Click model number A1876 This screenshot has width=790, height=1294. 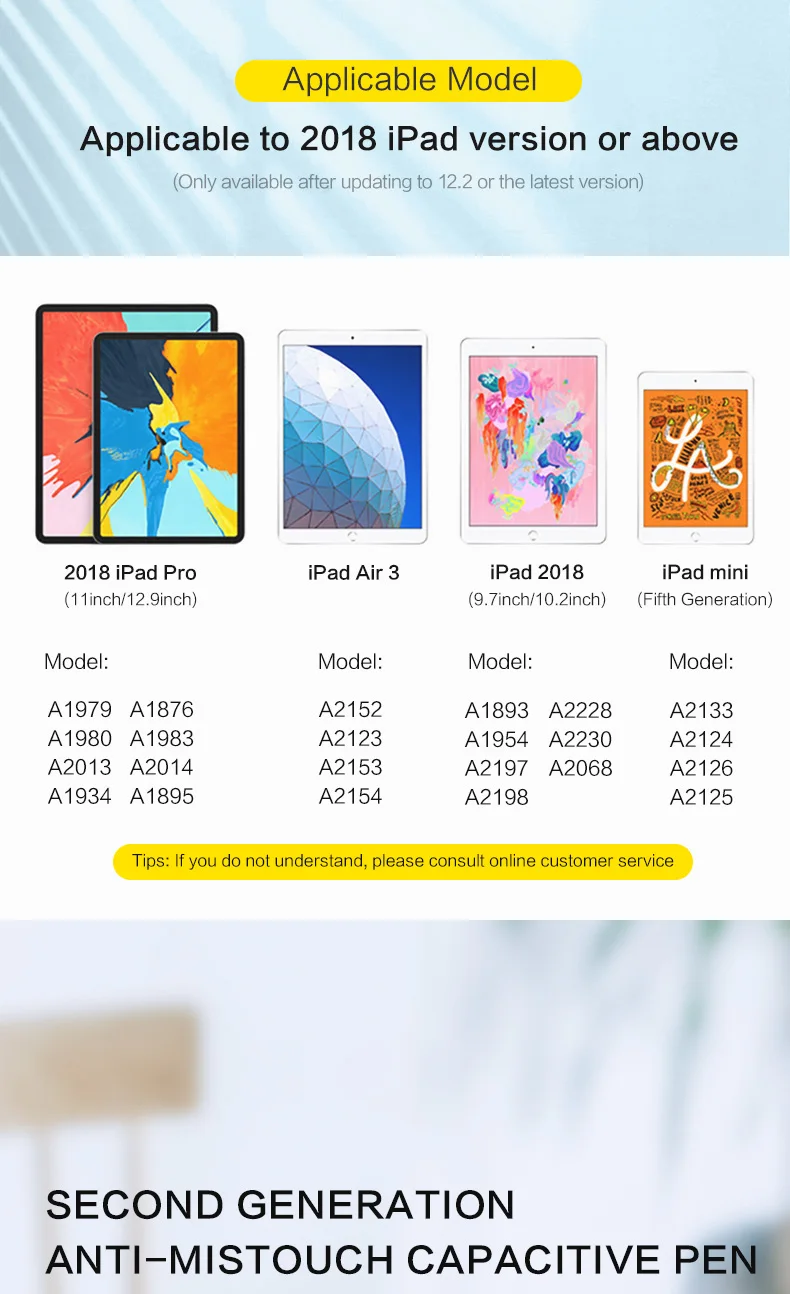click(x=162, y=710)
